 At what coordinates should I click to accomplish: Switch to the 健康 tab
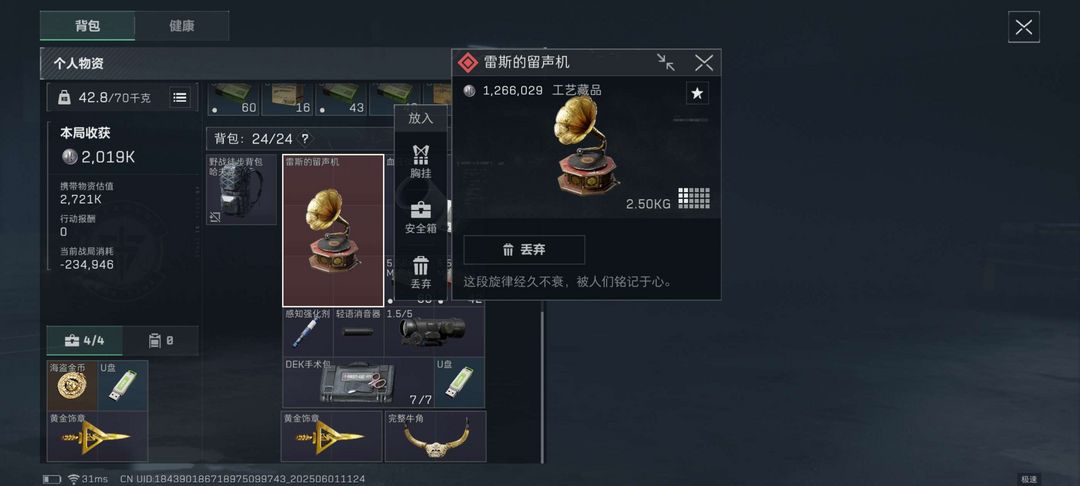pyautogui.click(x=182, y=26)
